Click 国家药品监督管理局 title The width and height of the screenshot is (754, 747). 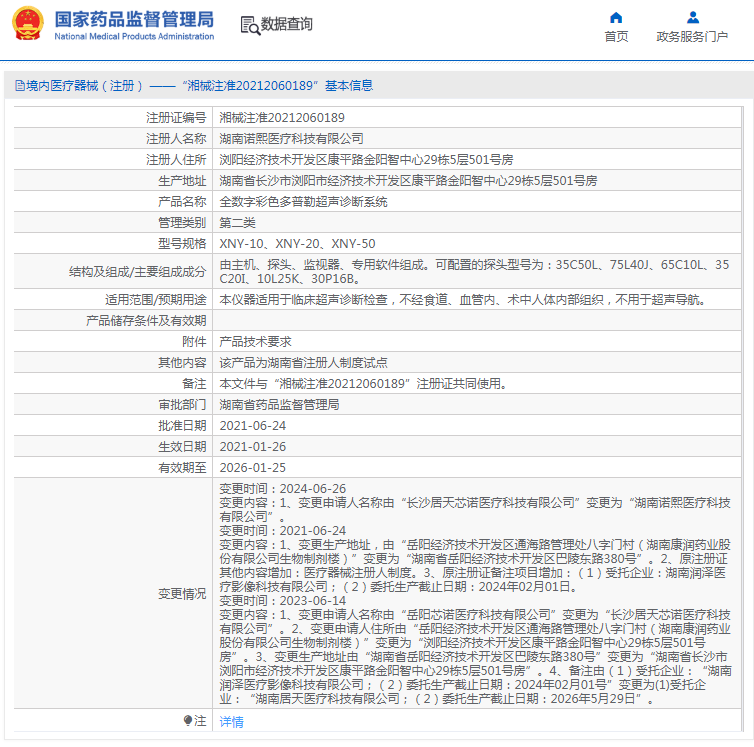pyautogui.click(x=134, y=20)
